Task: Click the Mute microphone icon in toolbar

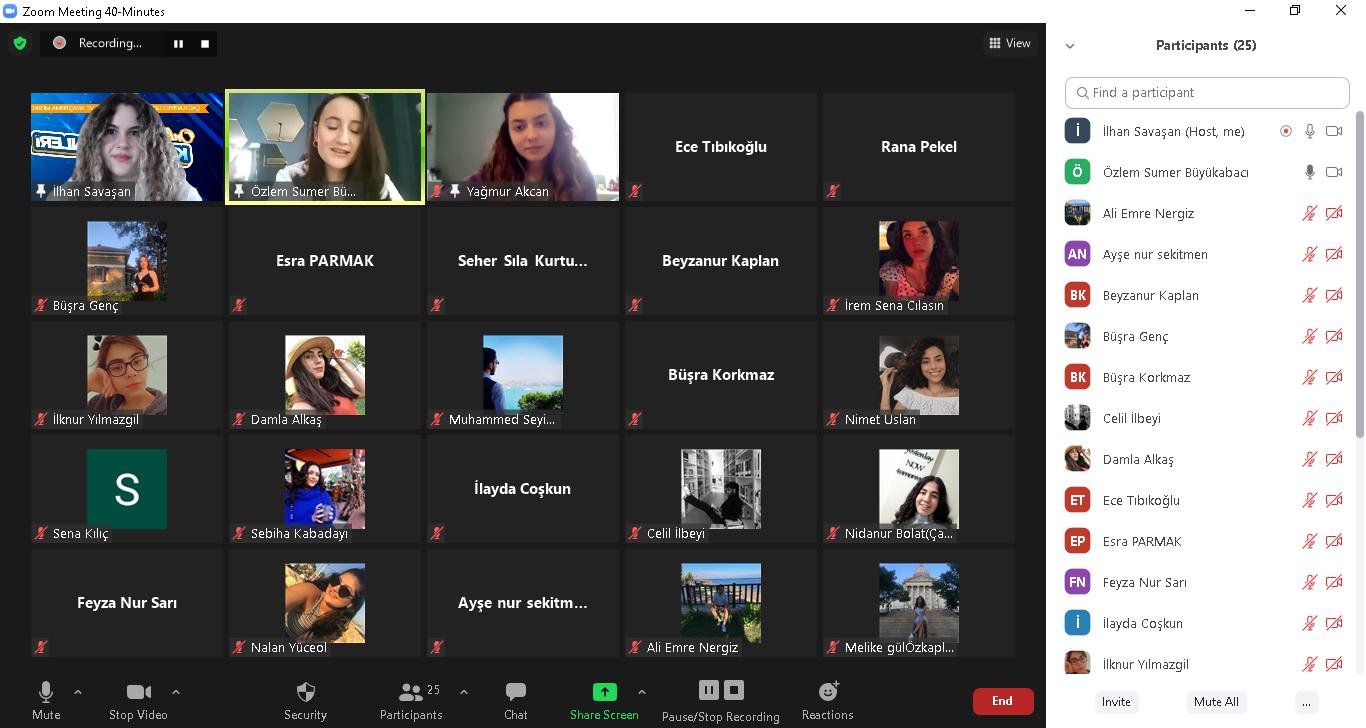Action: pyautogui.click(x=46, y=692)
